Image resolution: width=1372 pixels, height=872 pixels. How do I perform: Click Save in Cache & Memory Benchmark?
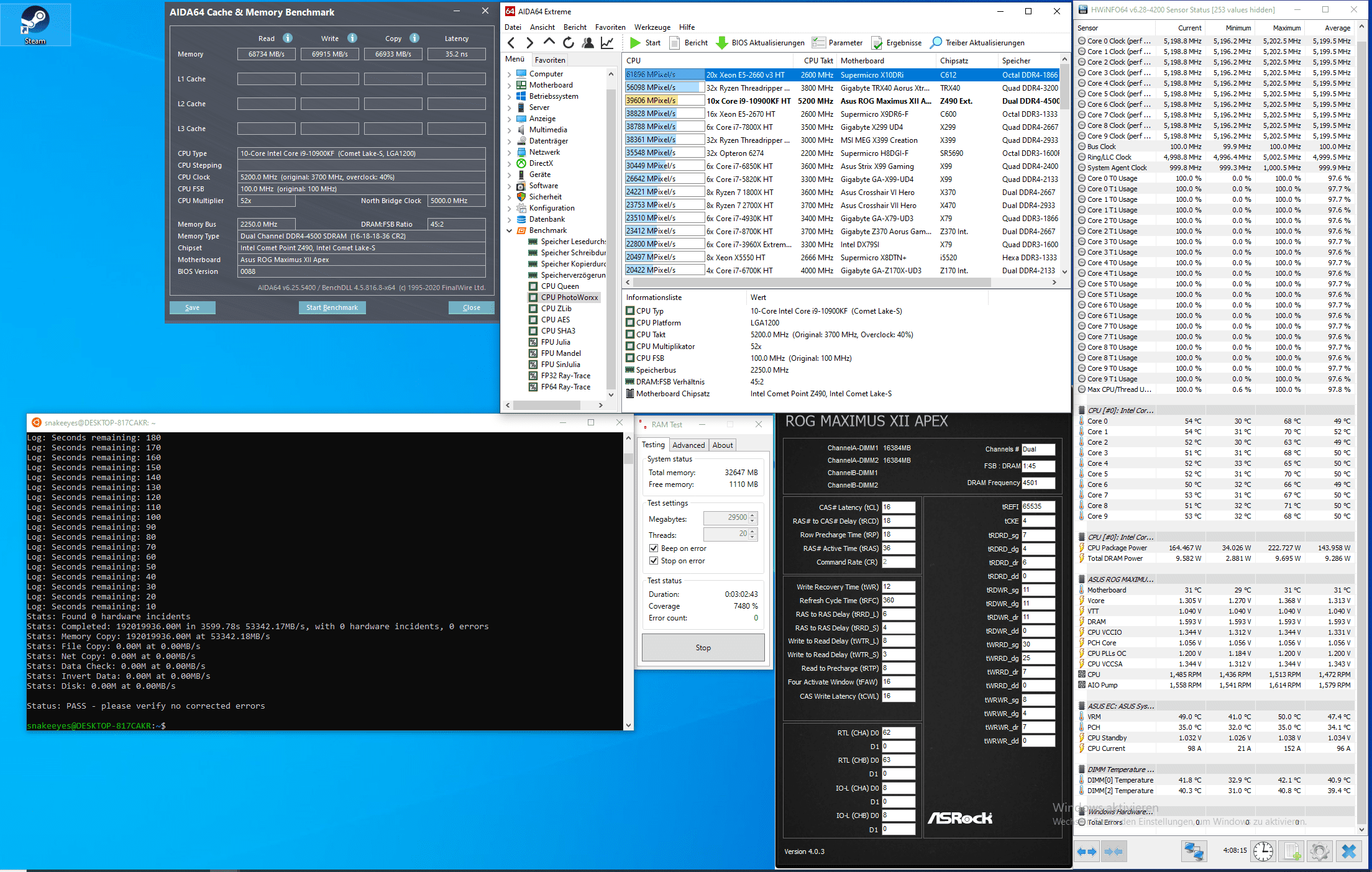[x=193, y=307]
